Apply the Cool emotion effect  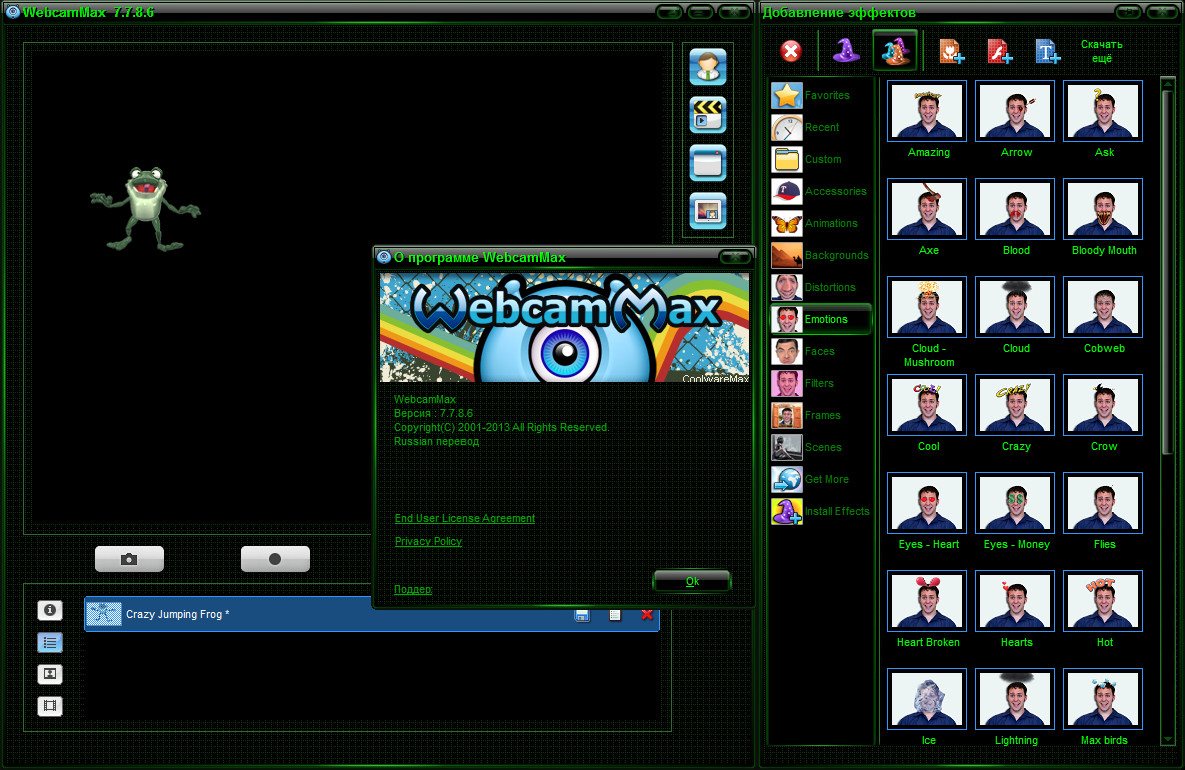tap(927, 405)
